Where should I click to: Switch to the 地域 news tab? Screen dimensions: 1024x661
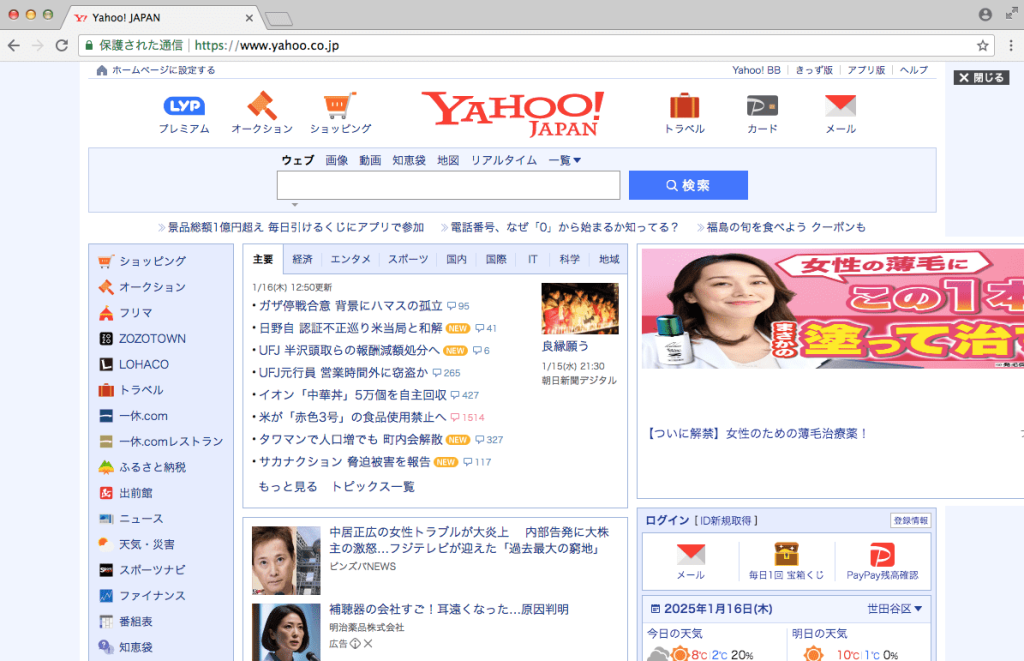(609, 259)
